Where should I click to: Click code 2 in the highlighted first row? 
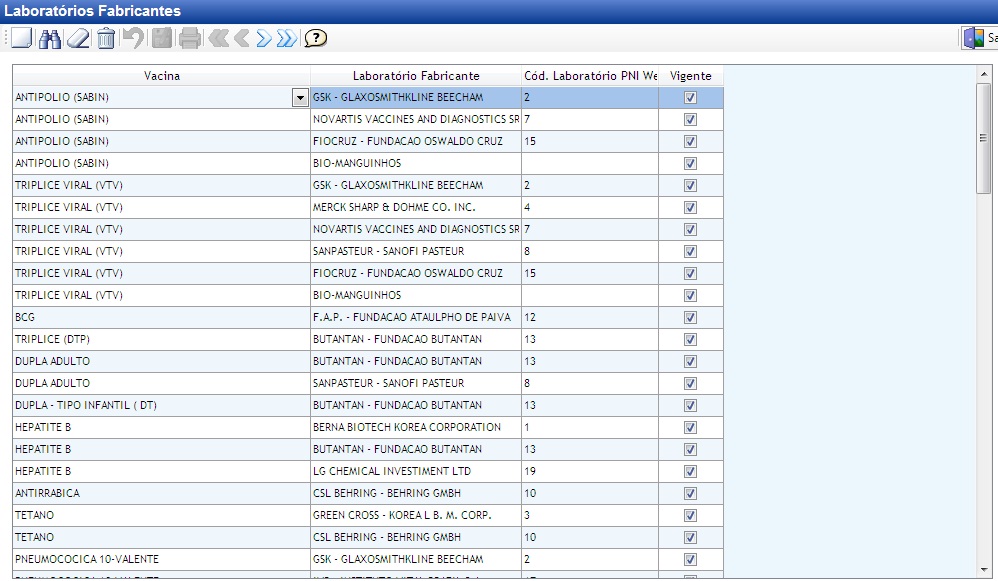590,97
